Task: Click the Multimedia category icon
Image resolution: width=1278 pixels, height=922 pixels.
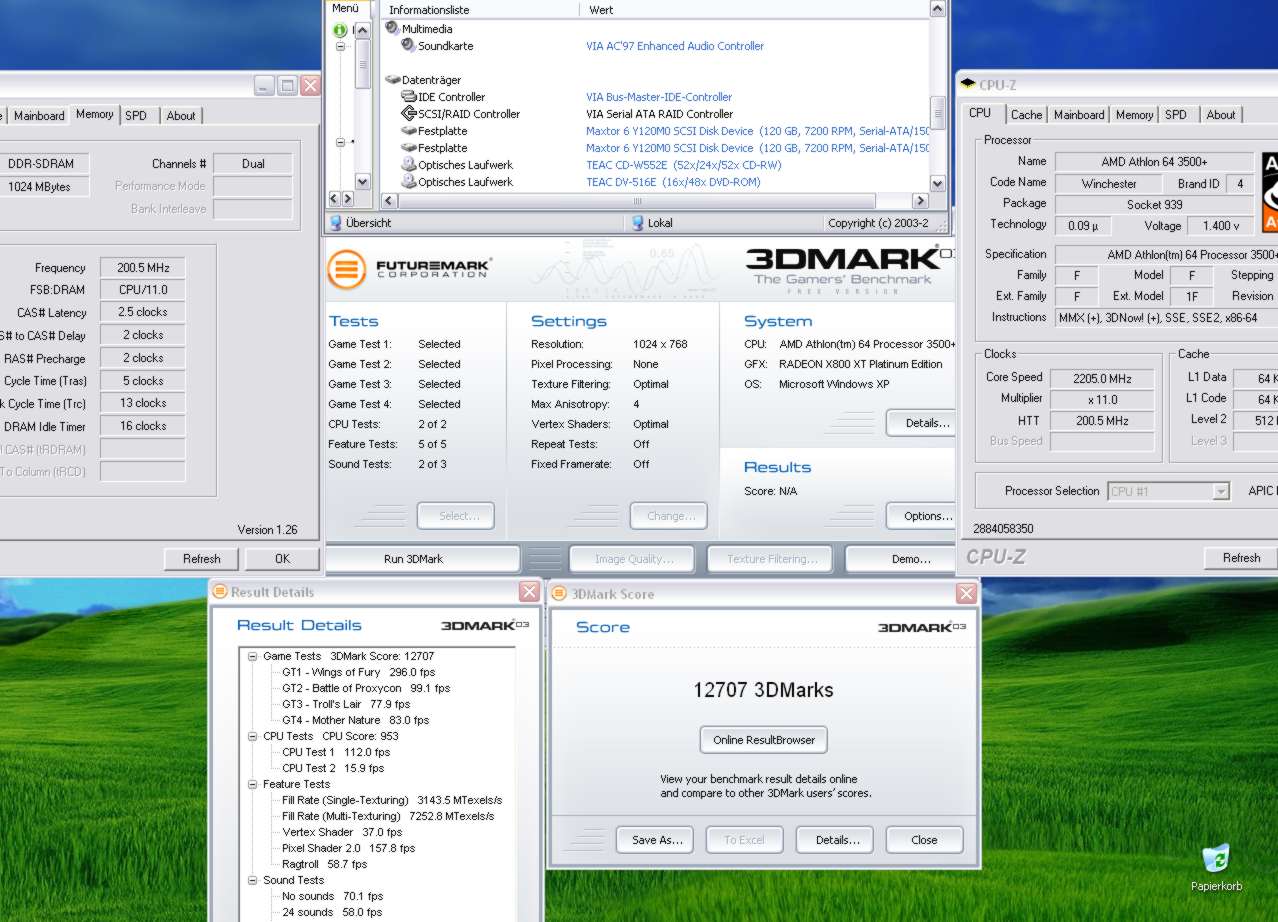Action: (x=392, y=29)
